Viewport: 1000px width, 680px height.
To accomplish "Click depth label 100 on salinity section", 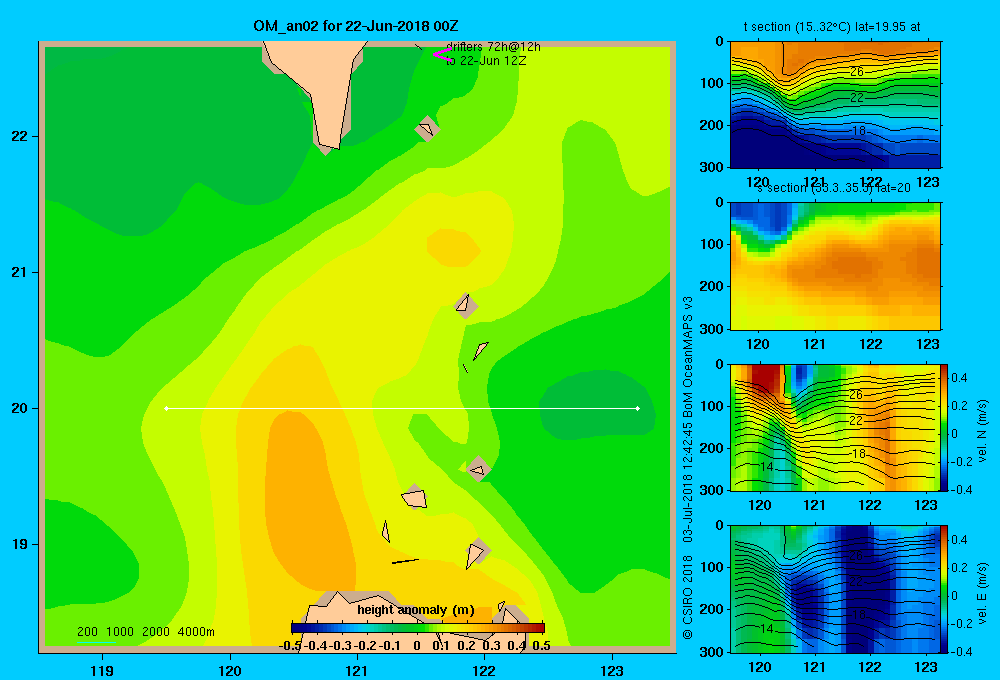I will (x=714, y=244).
